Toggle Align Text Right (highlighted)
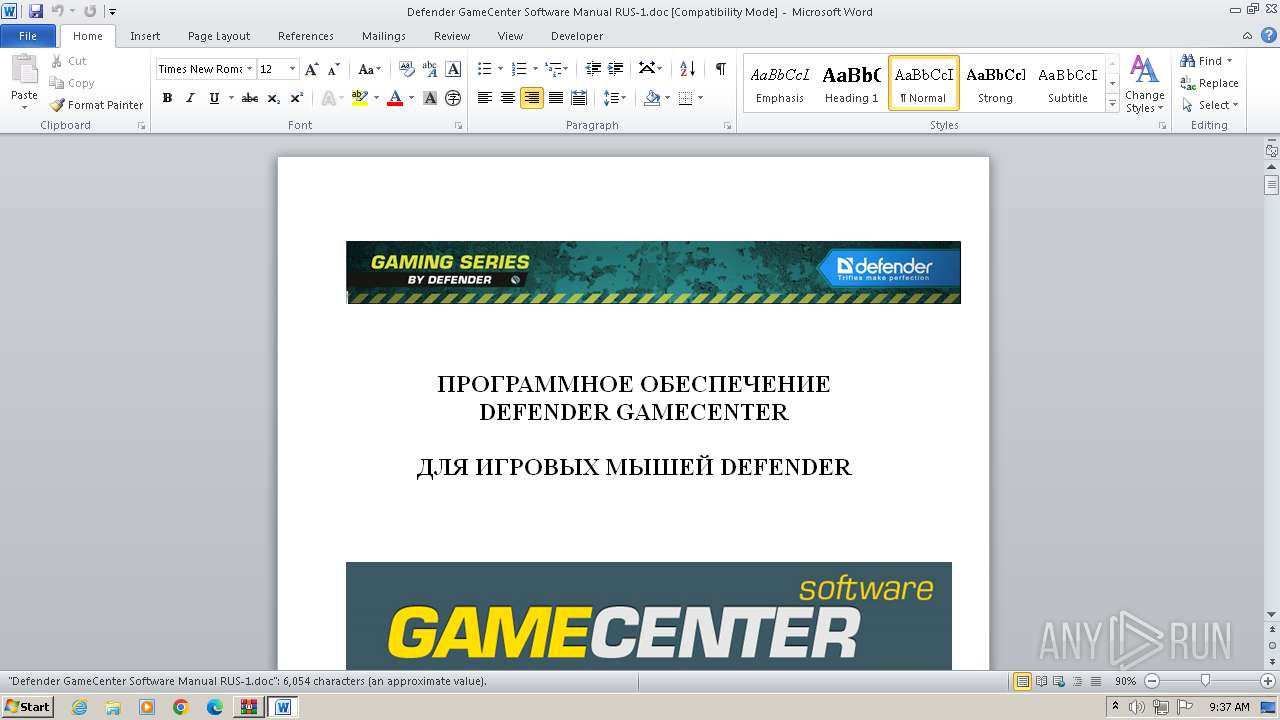1280x720 pixels. click(x=532, y=98)
